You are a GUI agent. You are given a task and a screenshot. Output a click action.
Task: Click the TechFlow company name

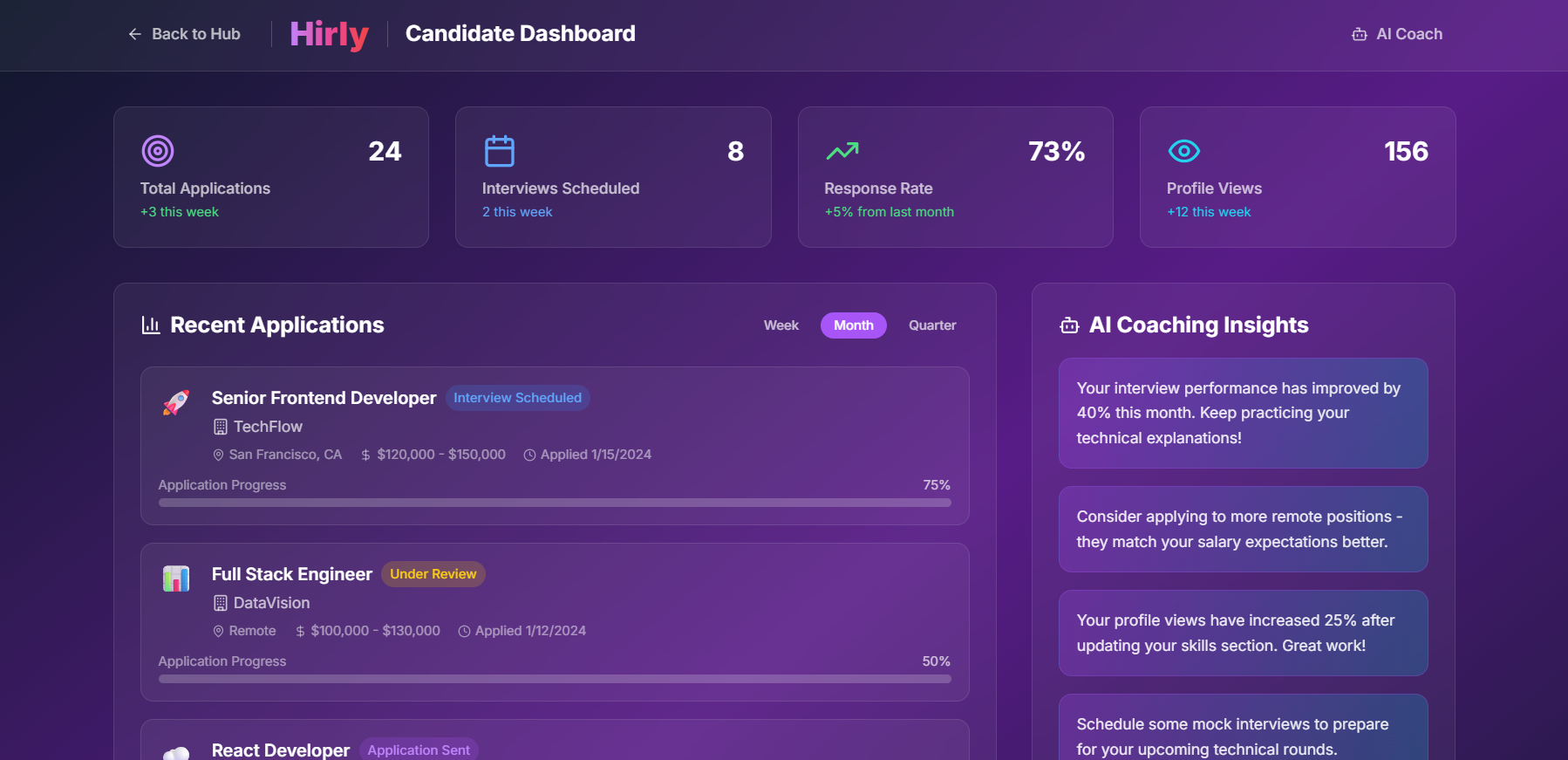click(x=268, y=427)
